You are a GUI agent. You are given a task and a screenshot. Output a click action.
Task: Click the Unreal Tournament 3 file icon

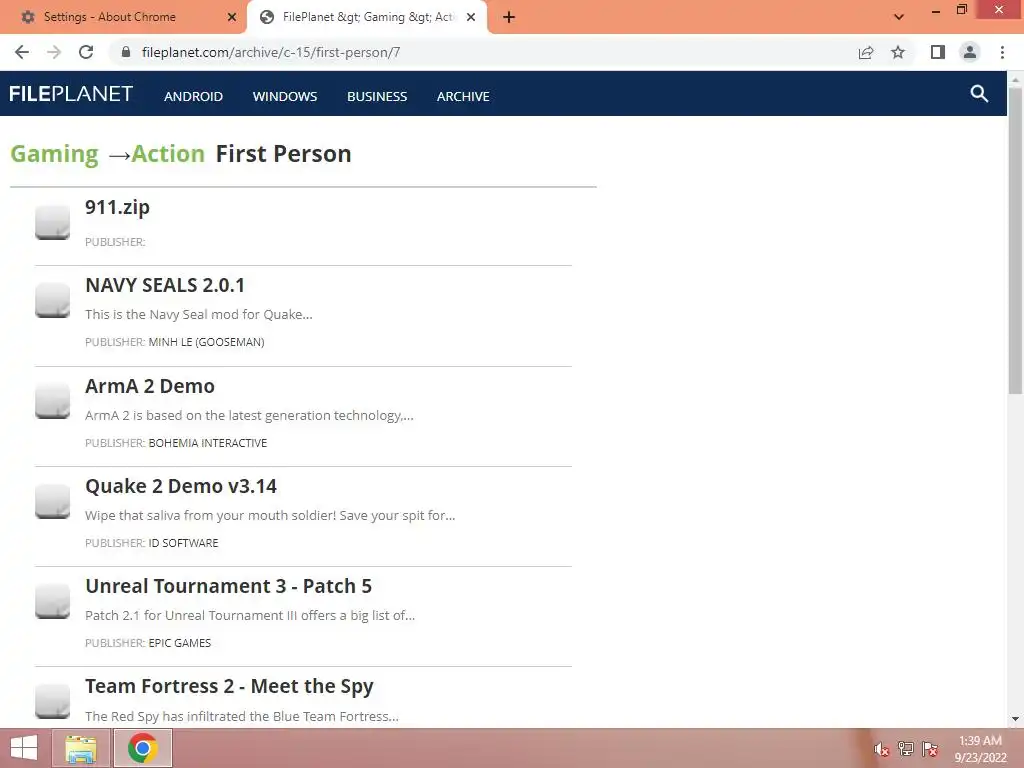52,601
